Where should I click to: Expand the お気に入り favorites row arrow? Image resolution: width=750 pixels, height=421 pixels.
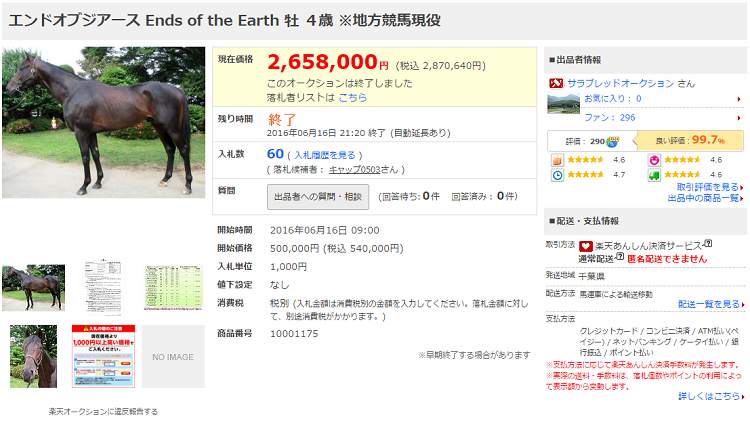(738, 99)
